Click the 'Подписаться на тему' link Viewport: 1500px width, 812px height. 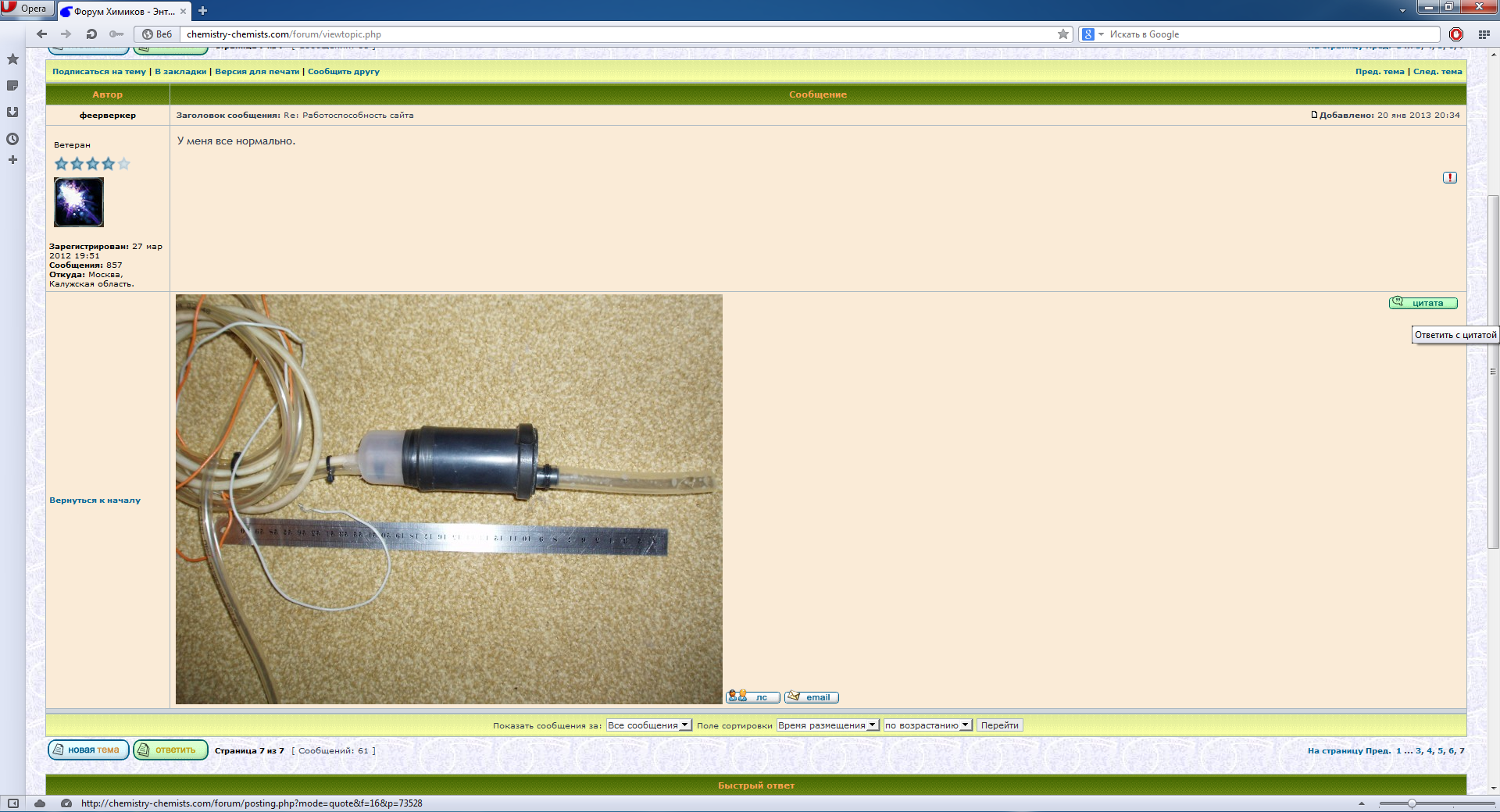pyautogui.click(x=99, y=72)
